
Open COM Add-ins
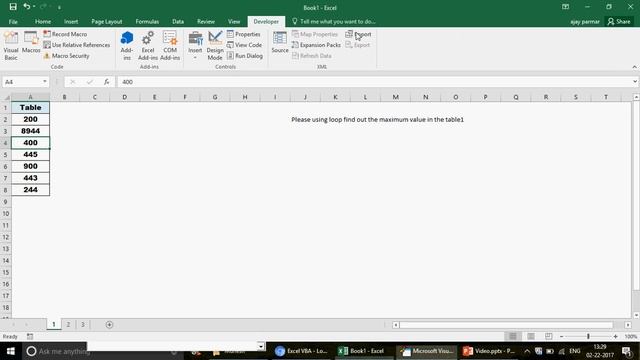170,46
